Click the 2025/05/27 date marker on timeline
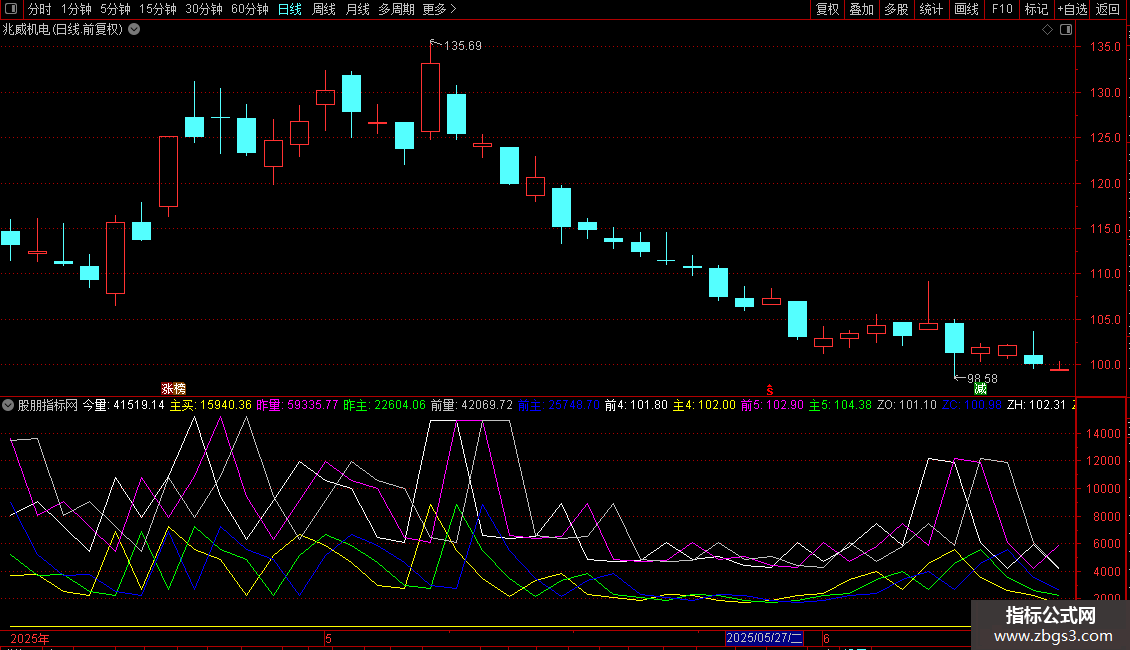The image size is (1130, 650). click(x=764, y=638)
